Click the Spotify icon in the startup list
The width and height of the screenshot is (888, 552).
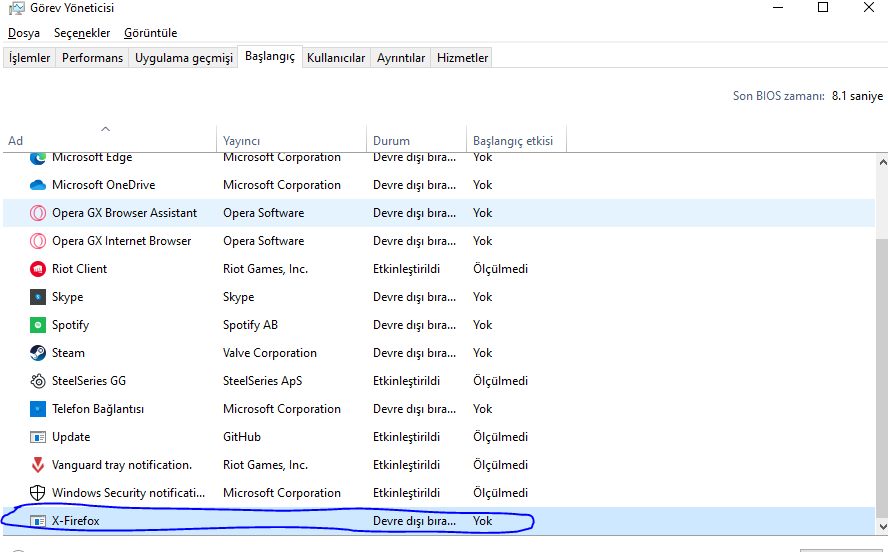pos(38,325)
